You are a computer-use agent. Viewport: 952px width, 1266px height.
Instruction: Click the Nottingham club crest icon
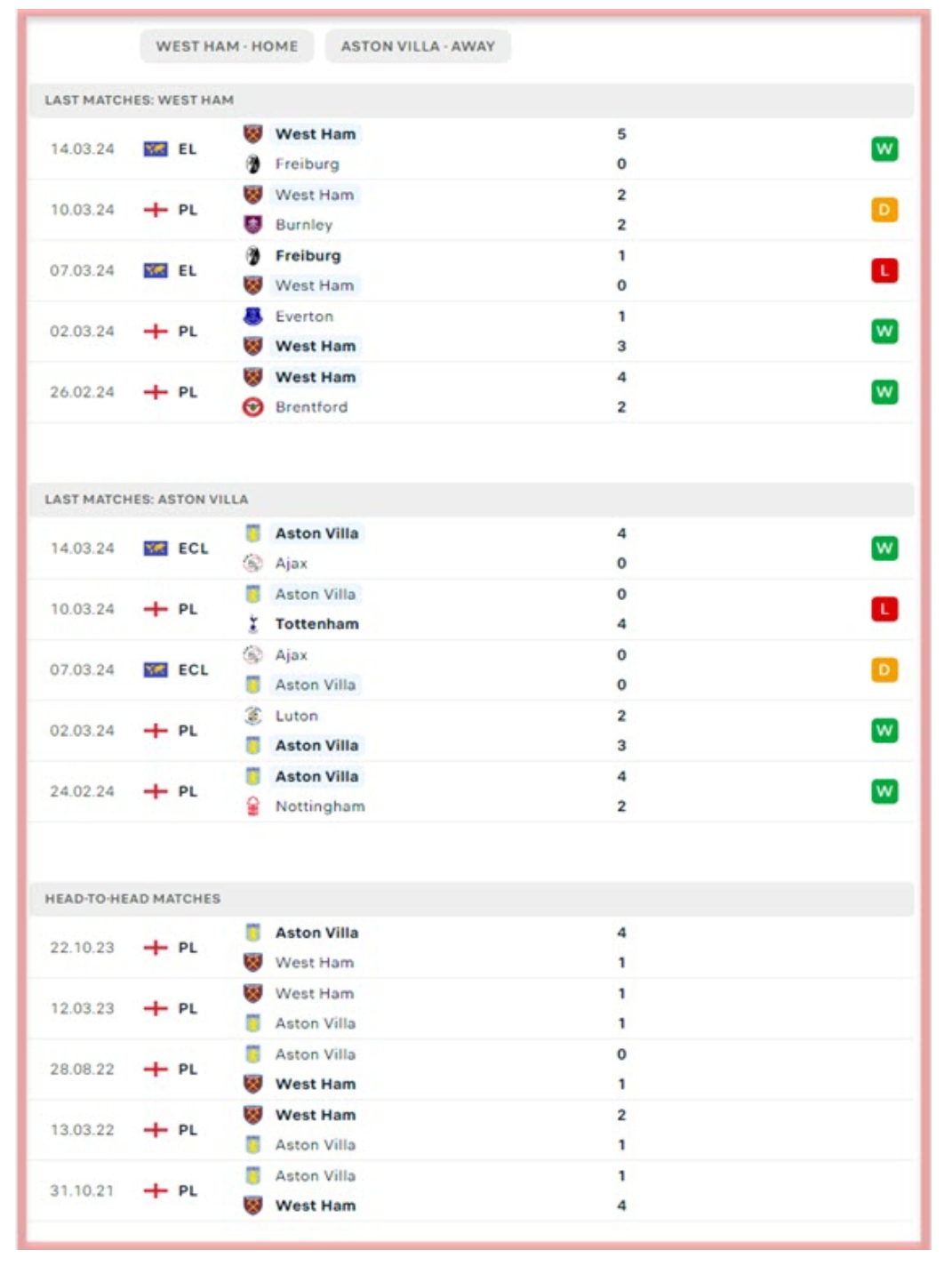[253, 806]
